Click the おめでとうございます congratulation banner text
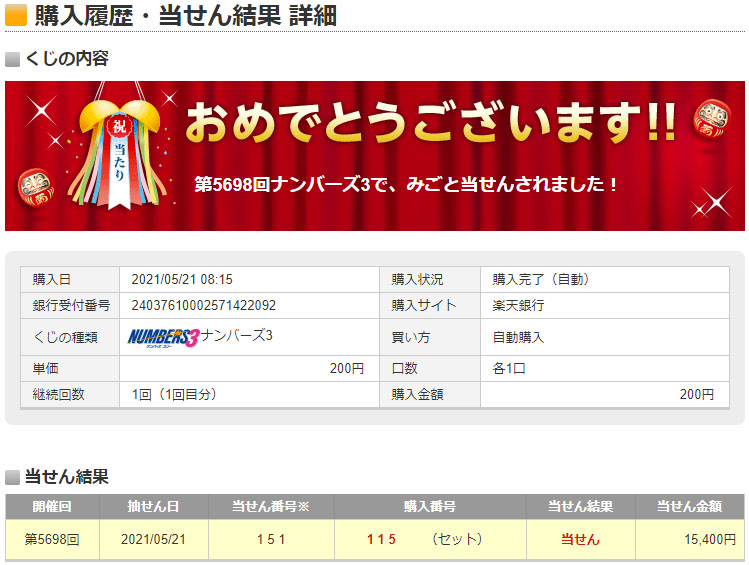 [x=430, y=122]
